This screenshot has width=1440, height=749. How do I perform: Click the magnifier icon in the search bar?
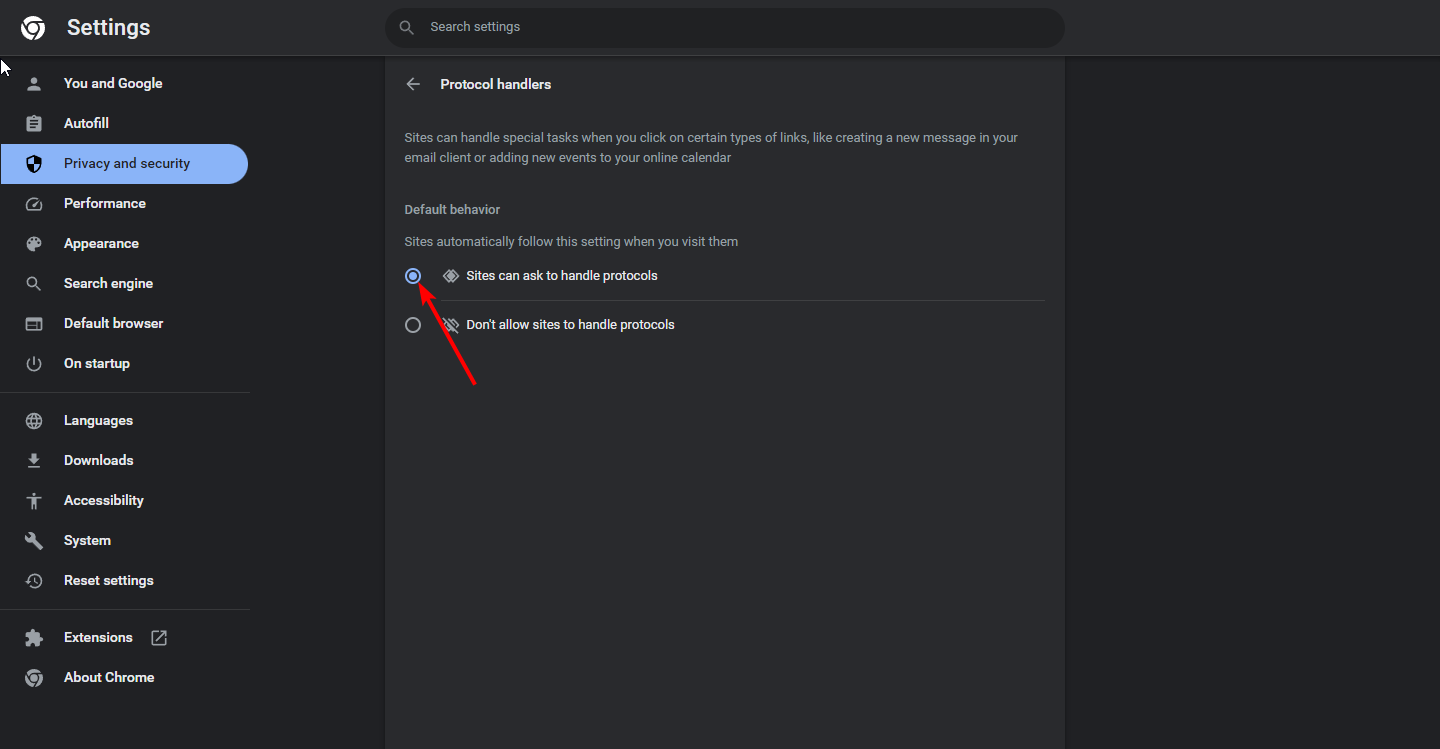click(x=407, y=28)
